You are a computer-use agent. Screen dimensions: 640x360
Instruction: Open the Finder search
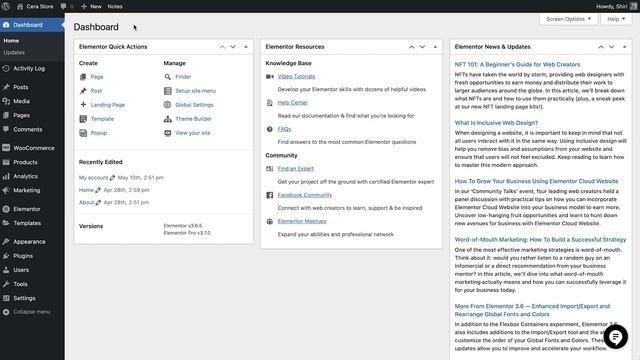(183, 77)
